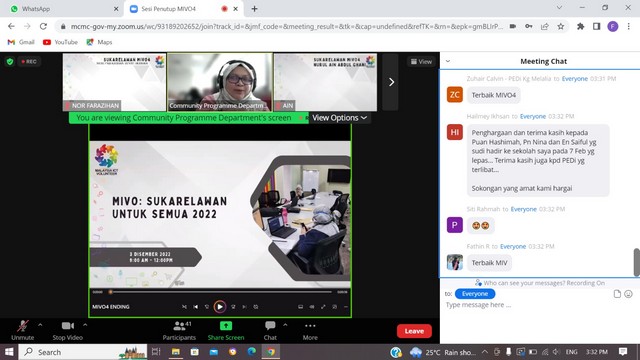
Task: Click the red Leave button
Action: [x=414, y=331]
